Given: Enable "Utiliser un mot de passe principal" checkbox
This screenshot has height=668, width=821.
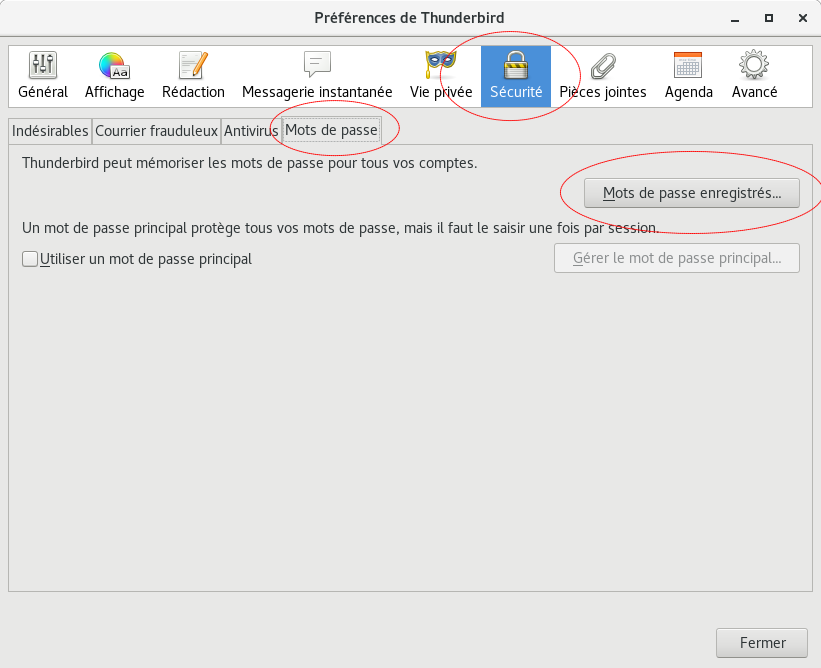Looking at the screenshot, I should pos(30,259).
